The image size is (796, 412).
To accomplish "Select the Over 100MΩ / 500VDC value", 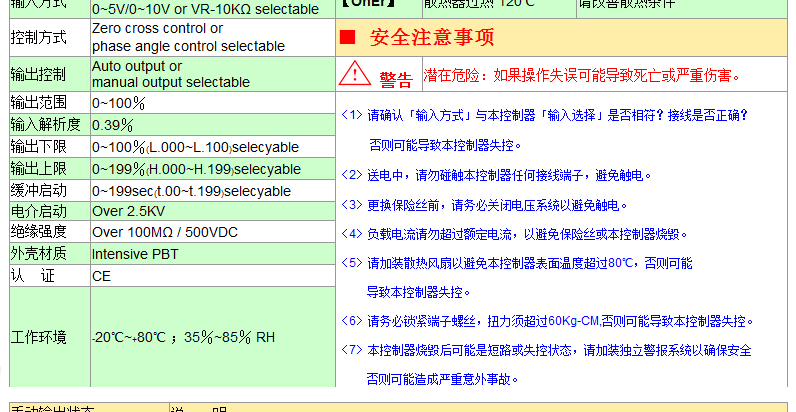I will pyautogui.click(x=164, y=232).
